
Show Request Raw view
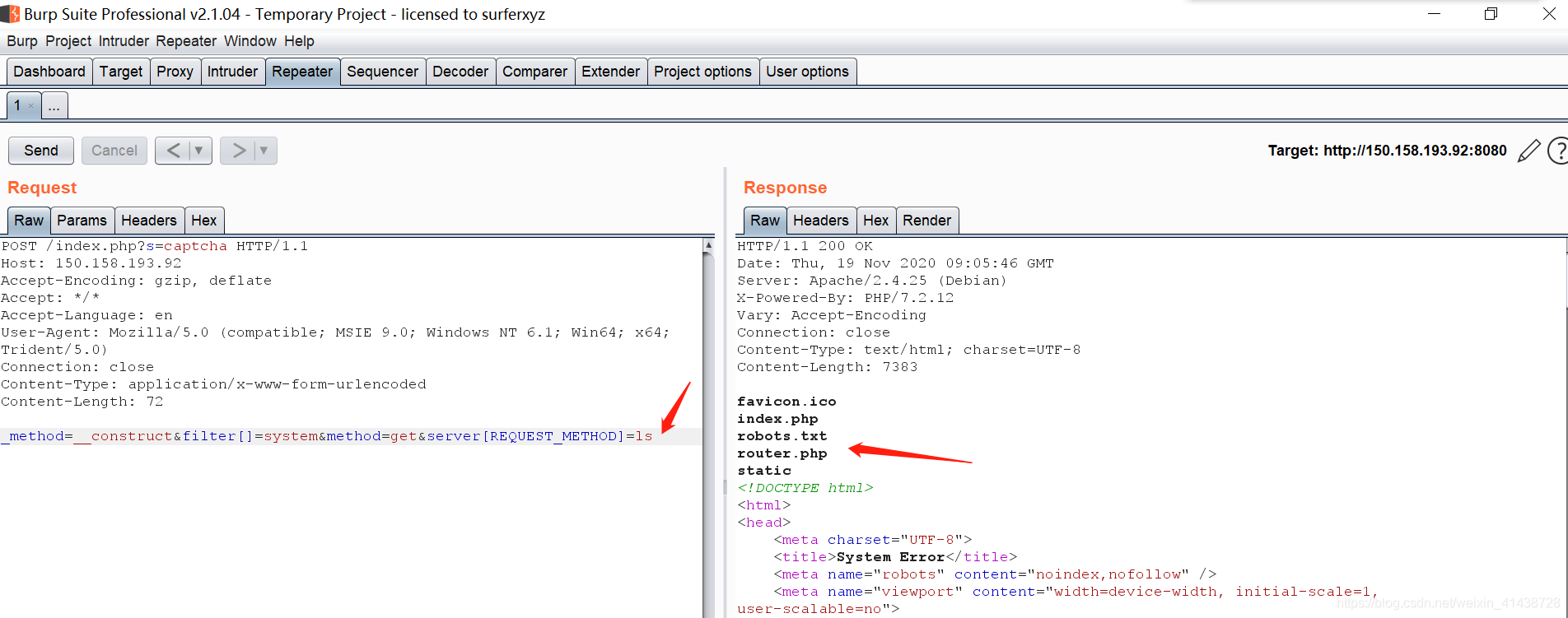click(29, 221)
